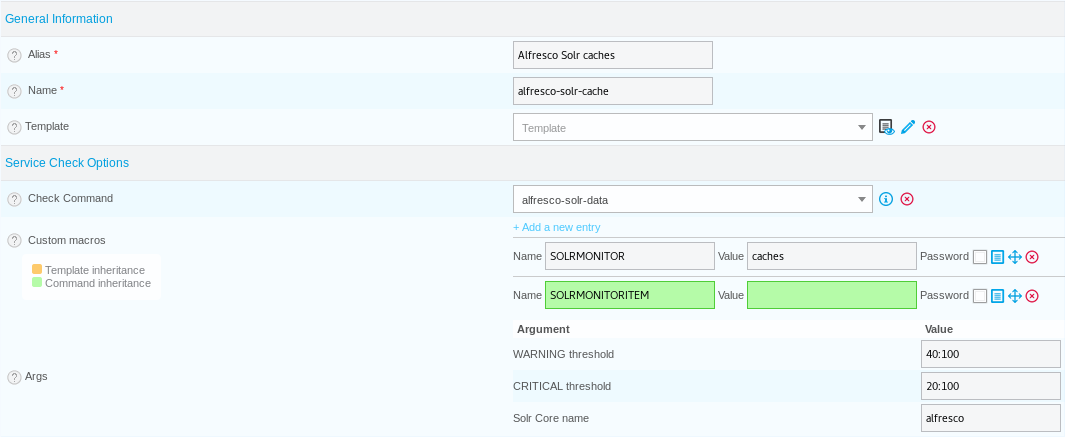Click the CRITICAL threshold label
This screenshot has height=437, width=1065.
(562, 386)
